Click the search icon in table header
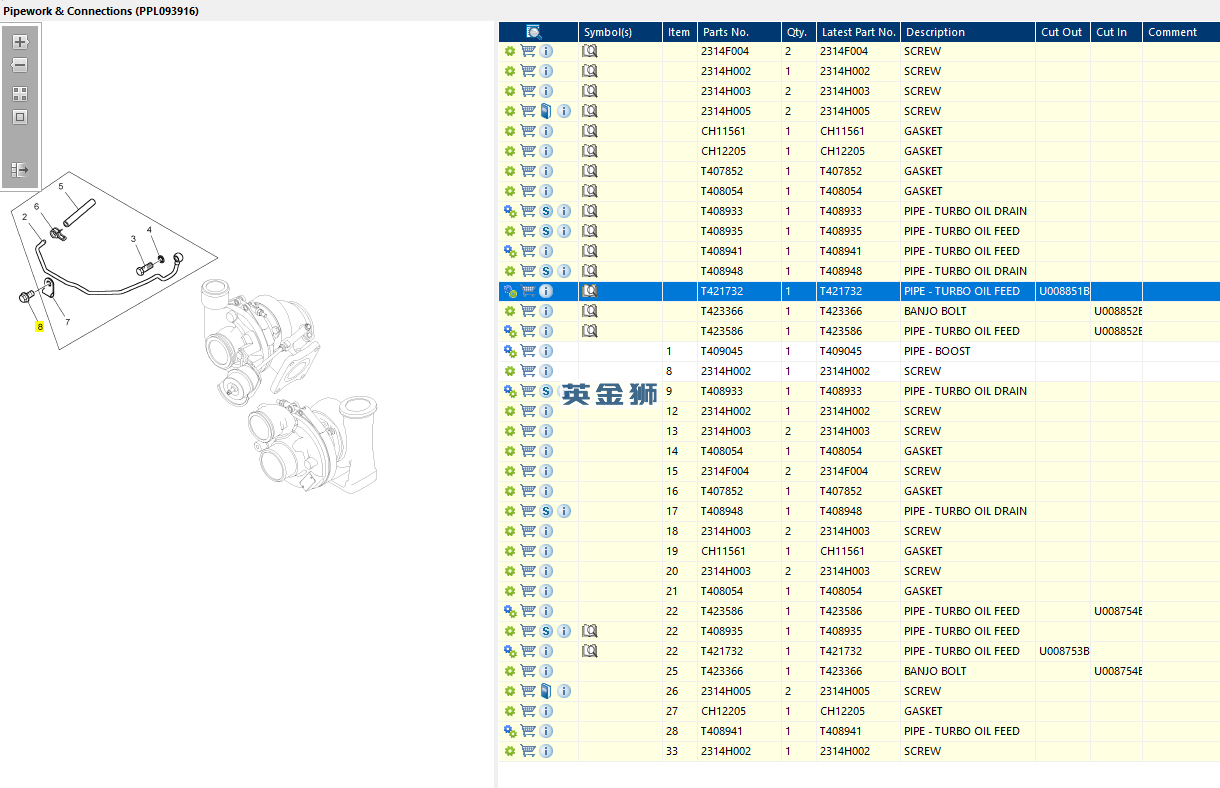The height and width of the screenshot is (788, 1220). click(534, 32)
